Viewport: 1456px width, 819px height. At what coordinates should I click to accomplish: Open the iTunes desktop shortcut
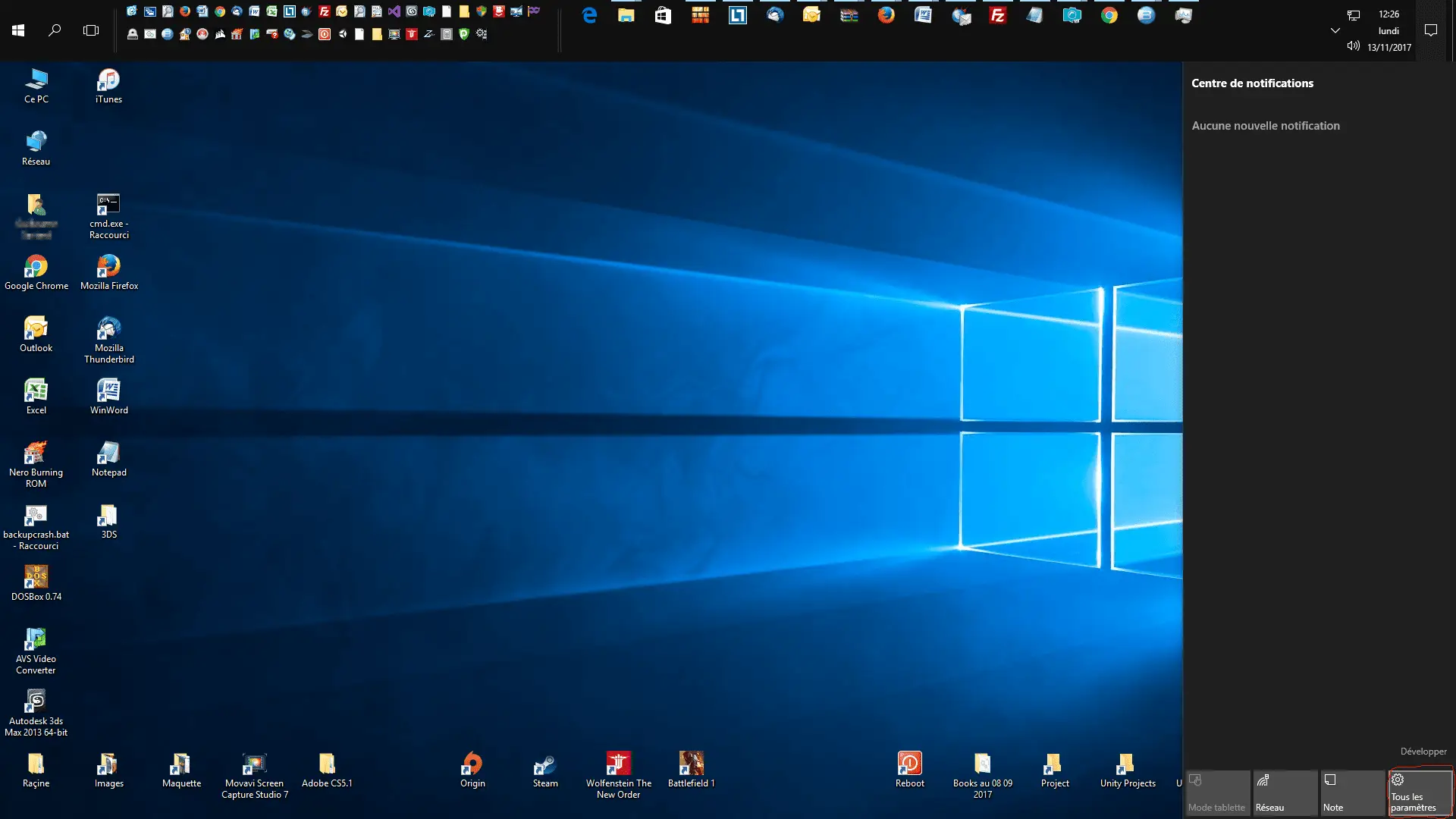(108, 86)
